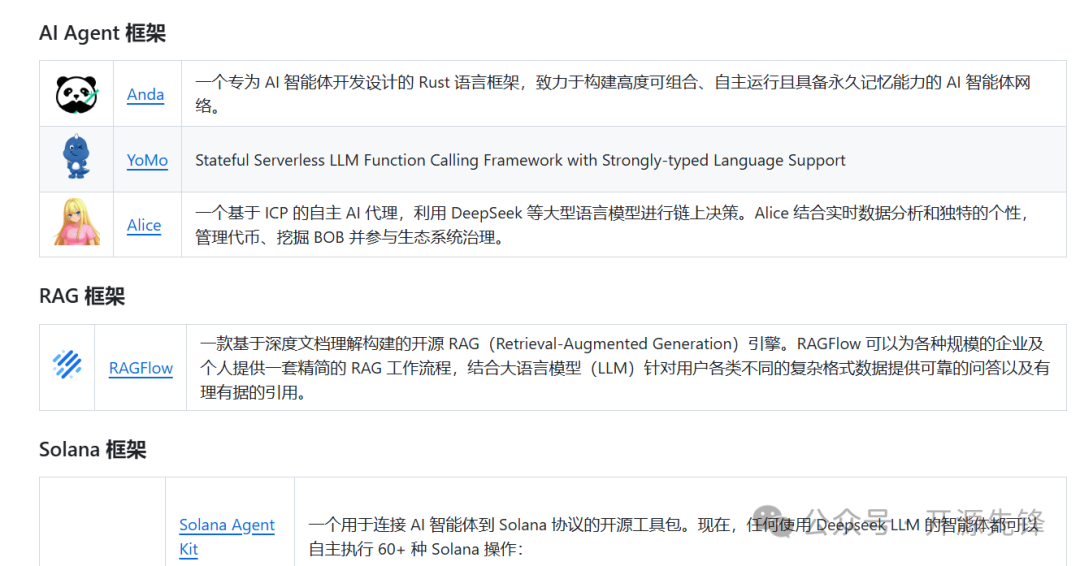Image resolution: width=1080 pixels, height=566 pixels.
Task: Open the Anda link
Action: 145,94
